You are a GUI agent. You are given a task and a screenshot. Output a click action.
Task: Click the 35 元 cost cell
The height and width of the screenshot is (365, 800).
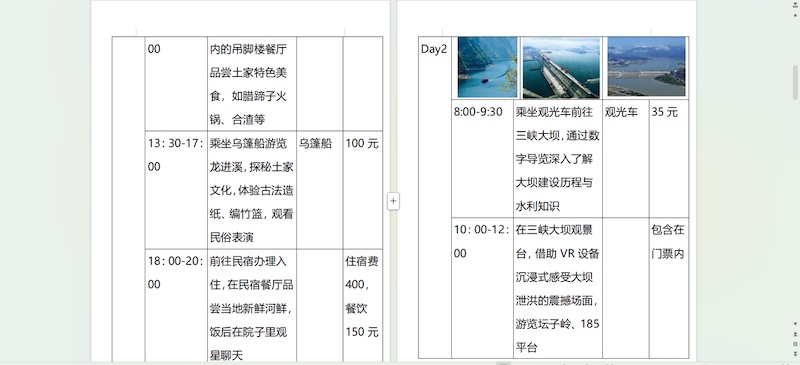click(x=669, y=158)
